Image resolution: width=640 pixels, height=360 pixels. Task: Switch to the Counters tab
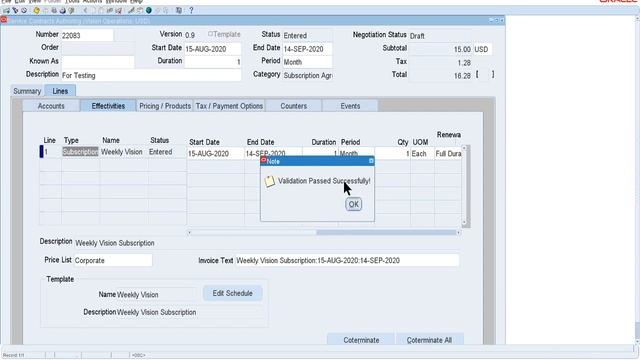pyautogui.click(x=293, y=106)
